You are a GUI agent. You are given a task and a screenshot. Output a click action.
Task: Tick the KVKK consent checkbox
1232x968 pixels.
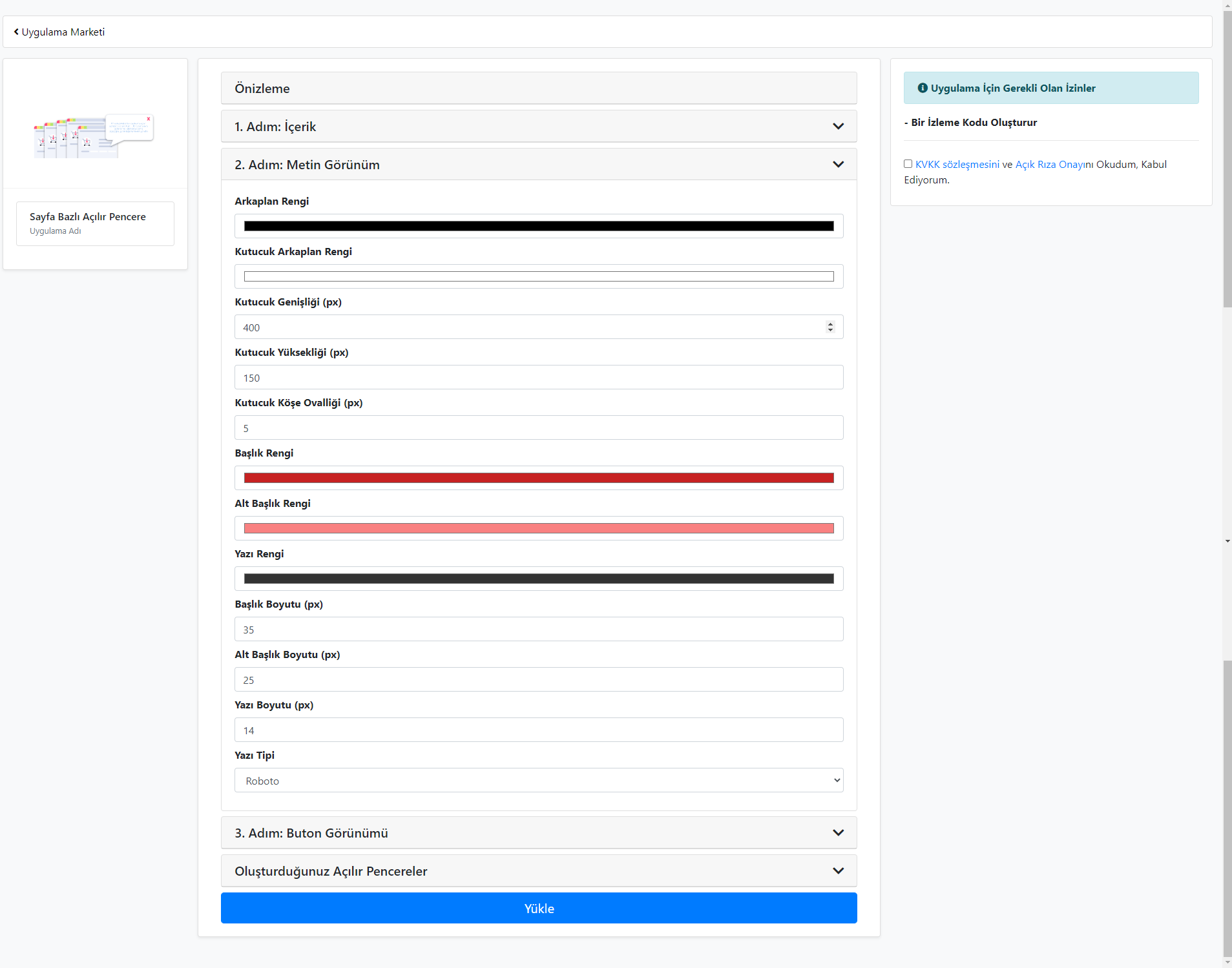[908, 163]
